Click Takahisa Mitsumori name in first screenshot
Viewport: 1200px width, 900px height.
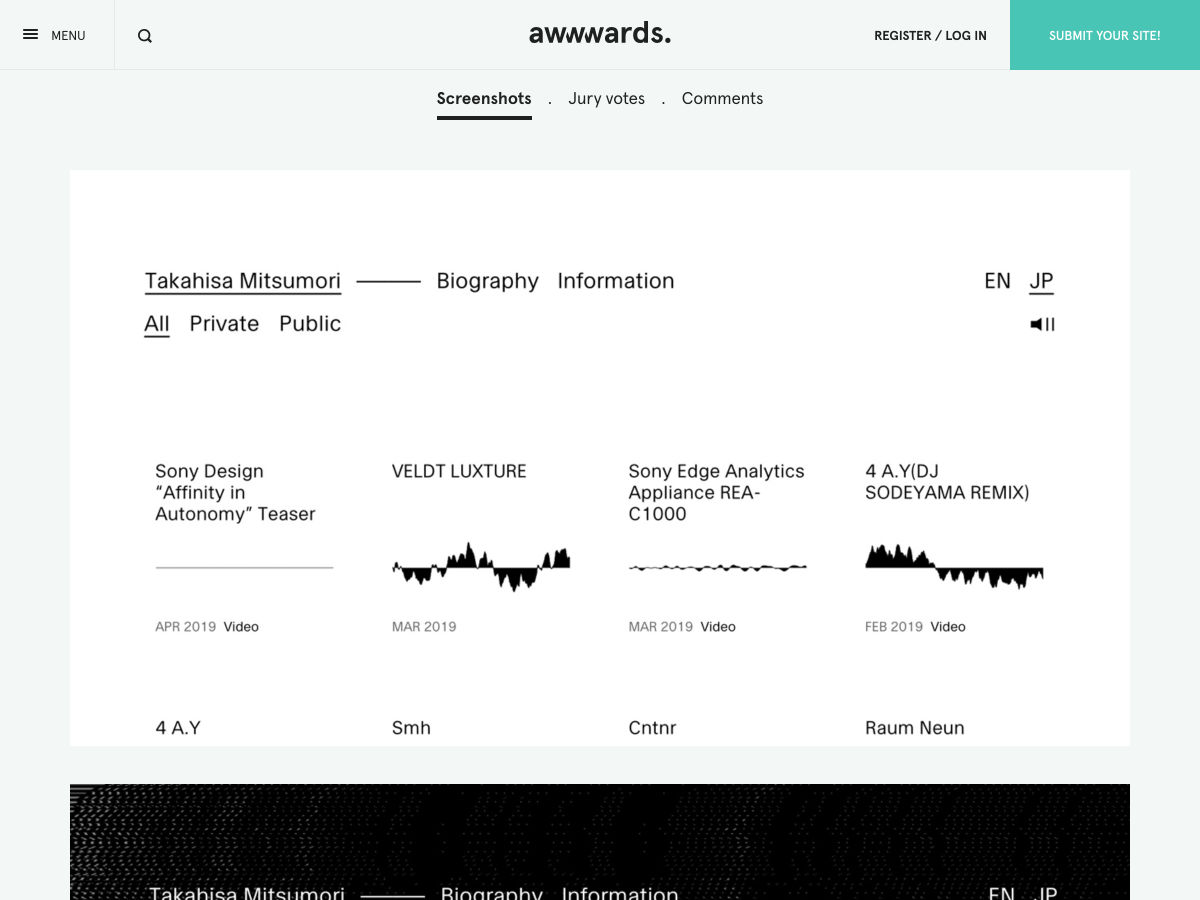pos(243,281)
